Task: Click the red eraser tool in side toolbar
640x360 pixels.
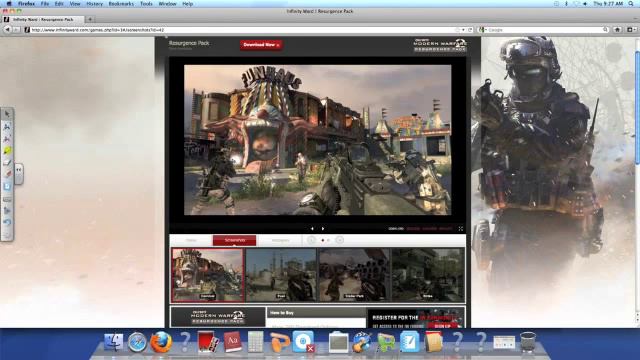Action: coord(7,174)
